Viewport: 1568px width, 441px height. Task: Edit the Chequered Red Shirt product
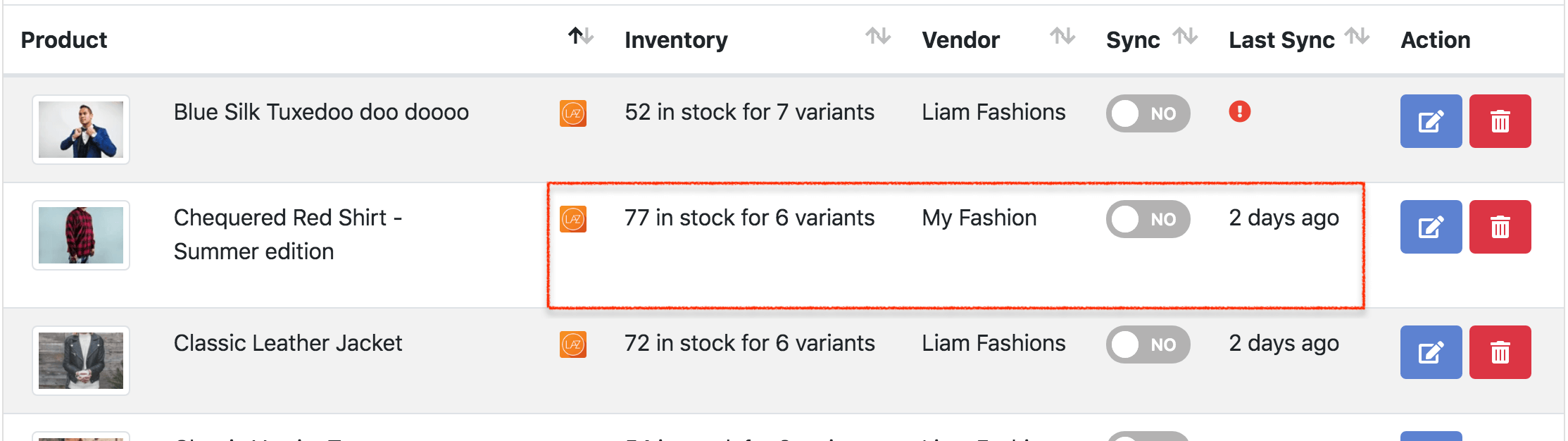[1430, 227]
